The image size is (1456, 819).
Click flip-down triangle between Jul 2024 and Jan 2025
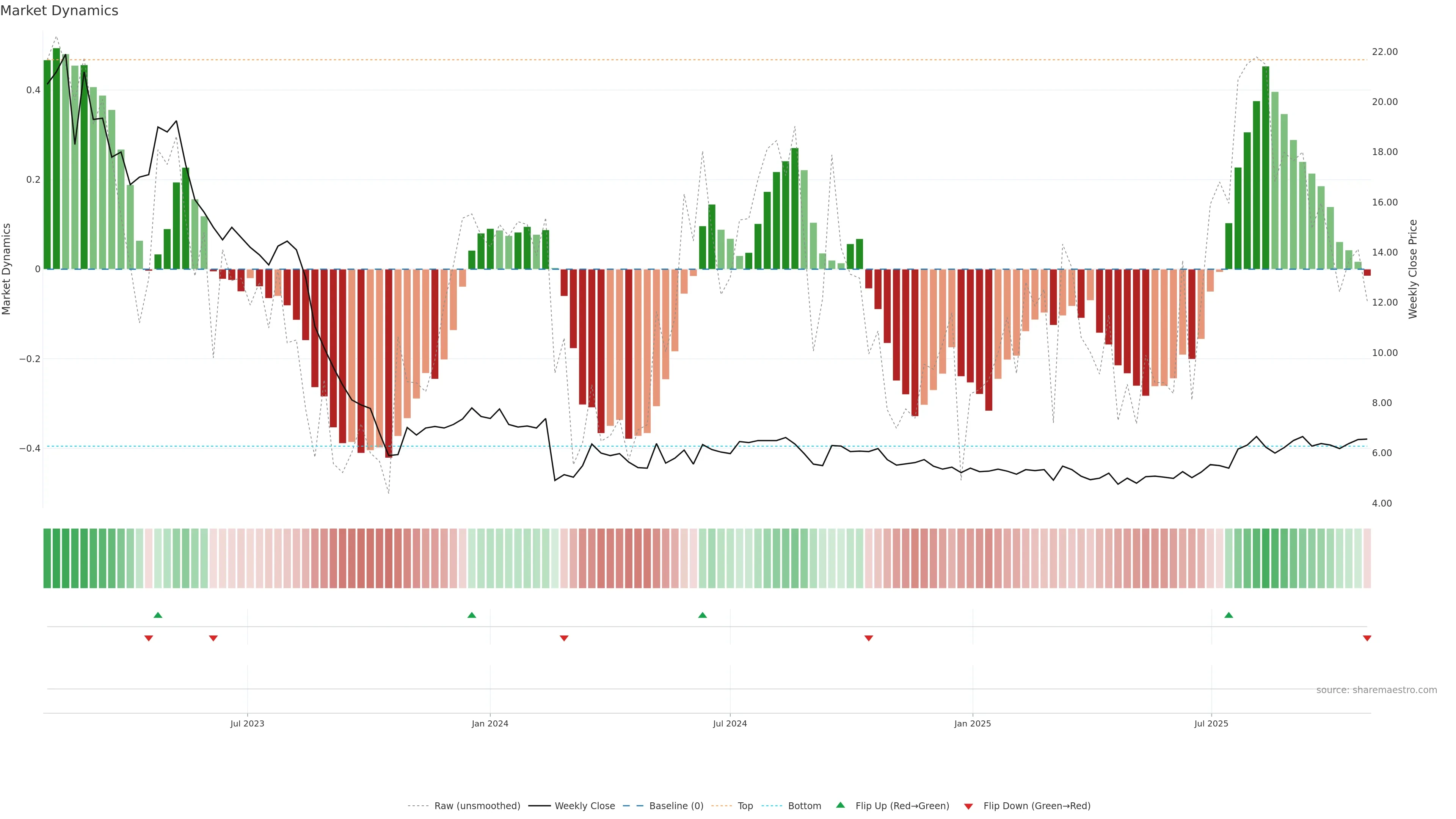[869, 638]
